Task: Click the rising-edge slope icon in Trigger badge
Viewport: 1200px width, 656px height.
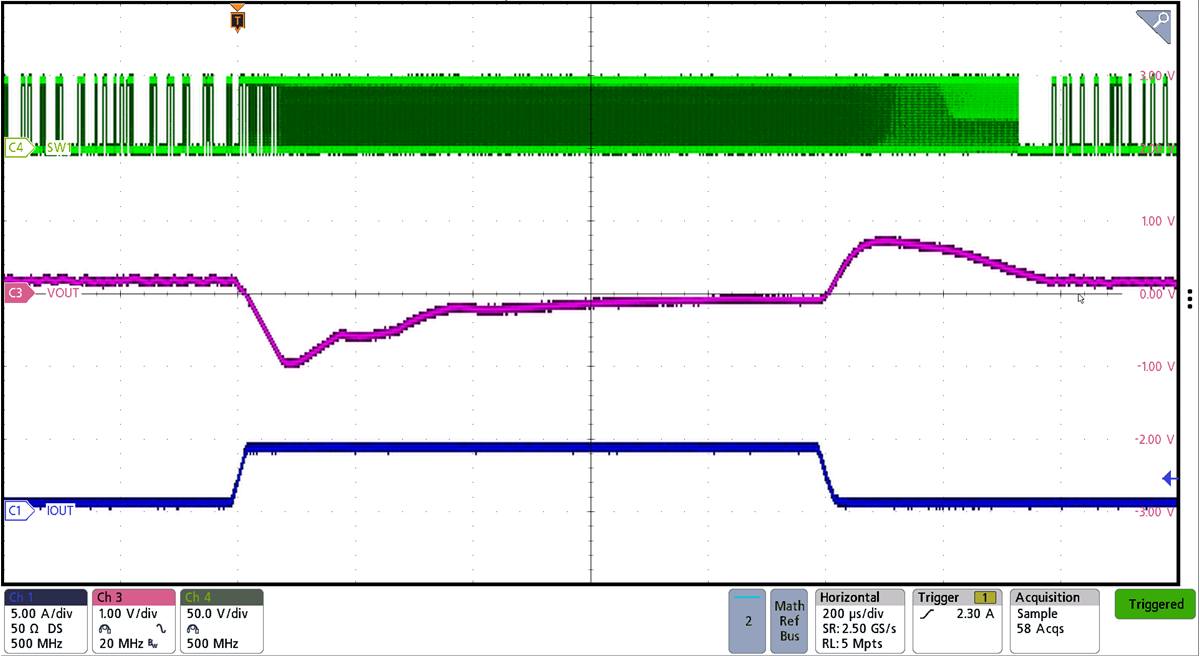Action: 927,614
